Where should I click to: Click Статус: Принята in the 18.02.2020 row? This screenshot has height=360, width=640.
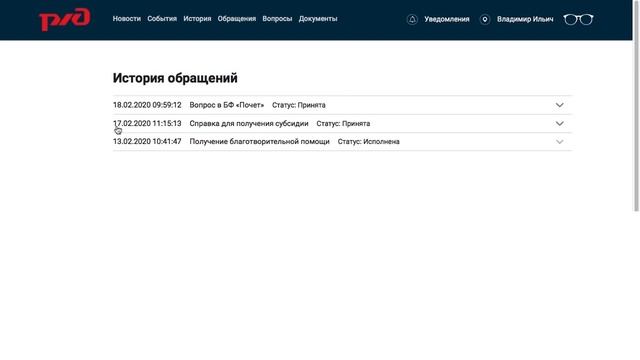pyautogui.click(x=299, y=105)
